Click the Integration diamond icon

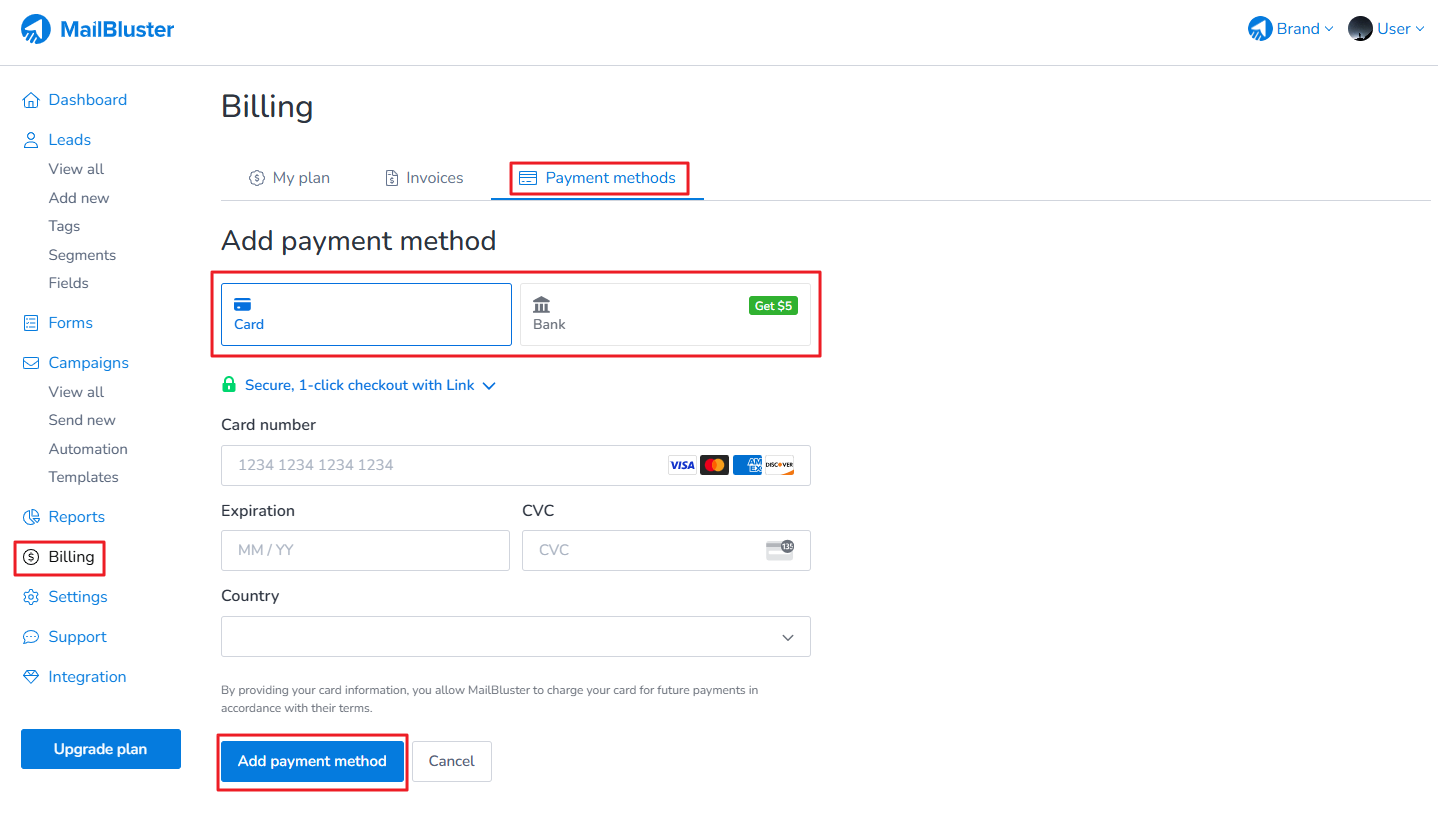coord(31,677)
